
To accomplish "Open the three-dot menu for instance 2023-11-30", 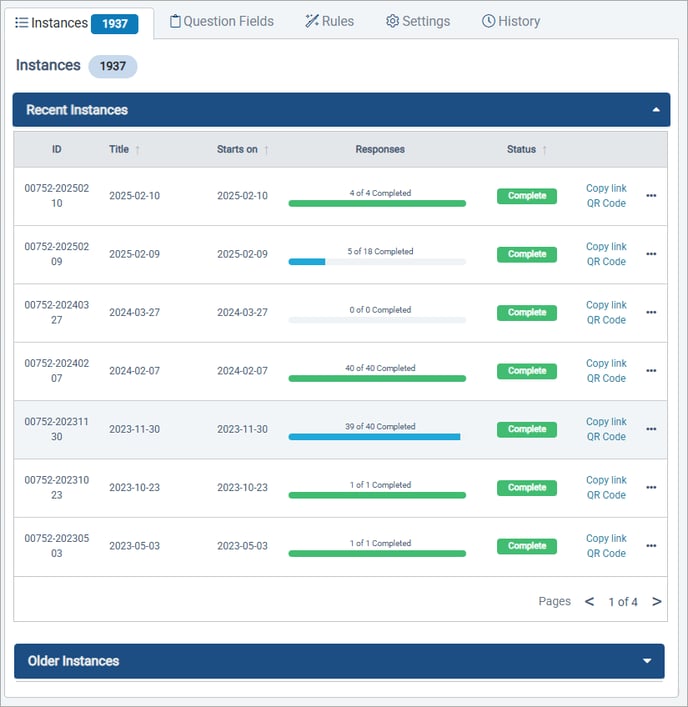I will (x=651, y=429).
